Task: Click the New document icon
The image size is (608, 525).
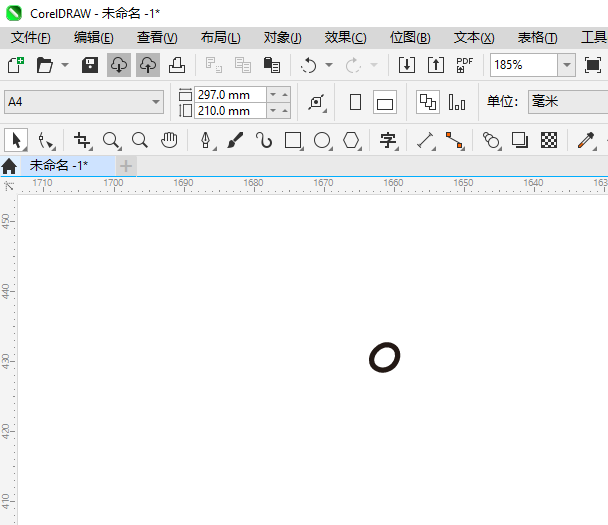Action: tap(16, 65)
